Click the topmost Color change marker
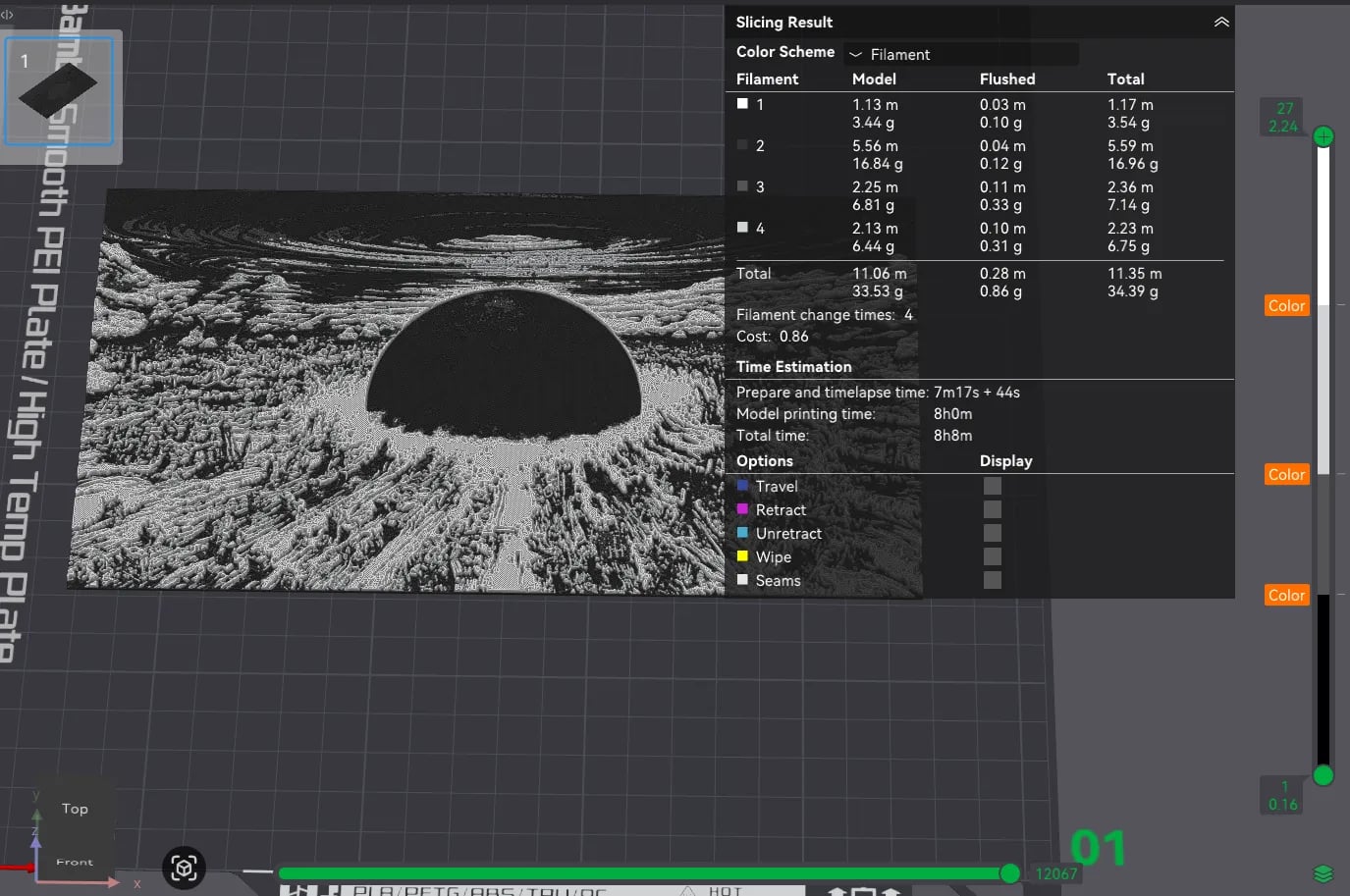Viewport: 1350px width, 896px height. click(1286, 306)
